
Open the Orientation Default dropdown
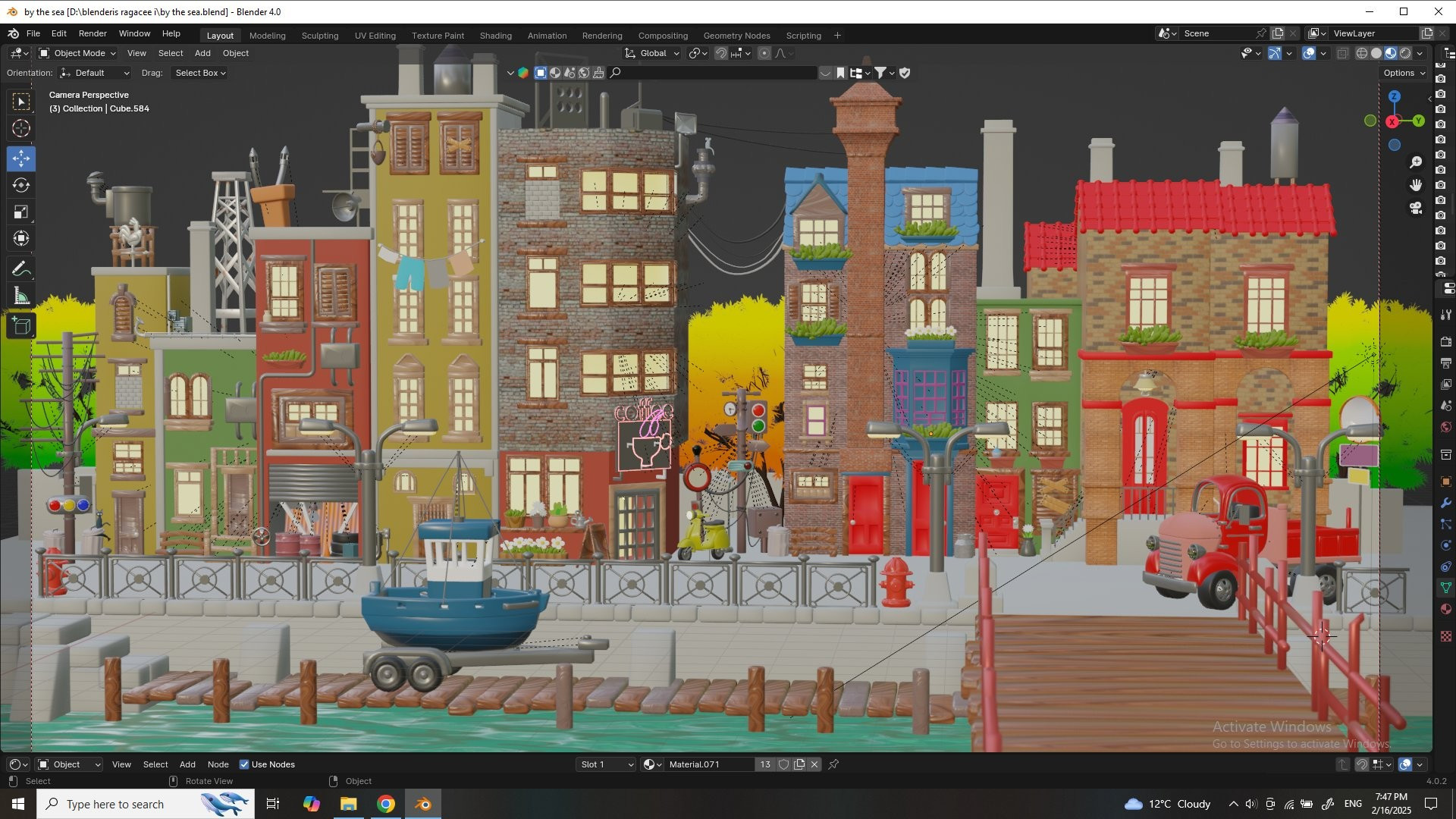click(95, 73)
